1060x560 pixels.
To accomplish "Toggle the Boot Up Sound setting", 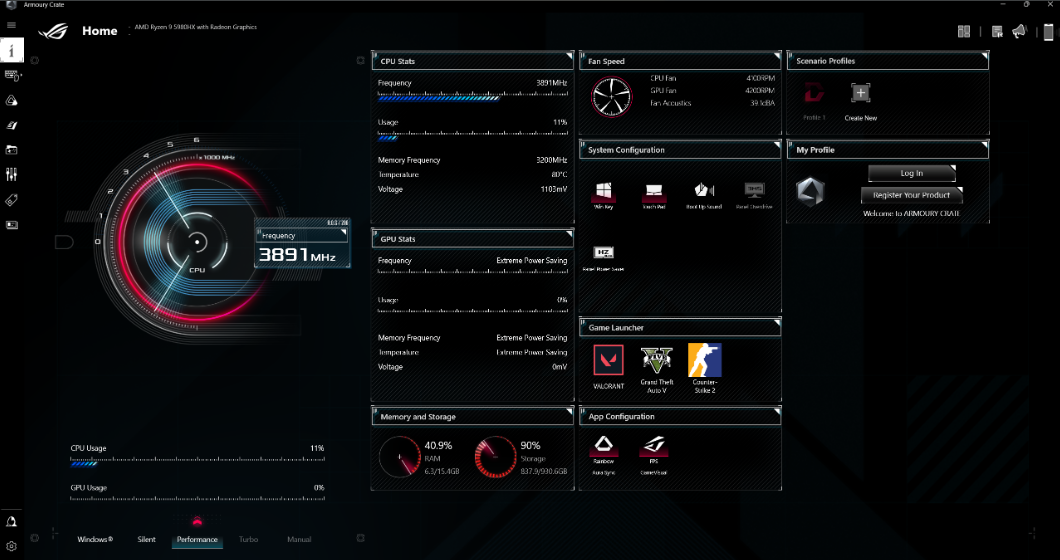I will pyautogui.click(x=704, y=196).
